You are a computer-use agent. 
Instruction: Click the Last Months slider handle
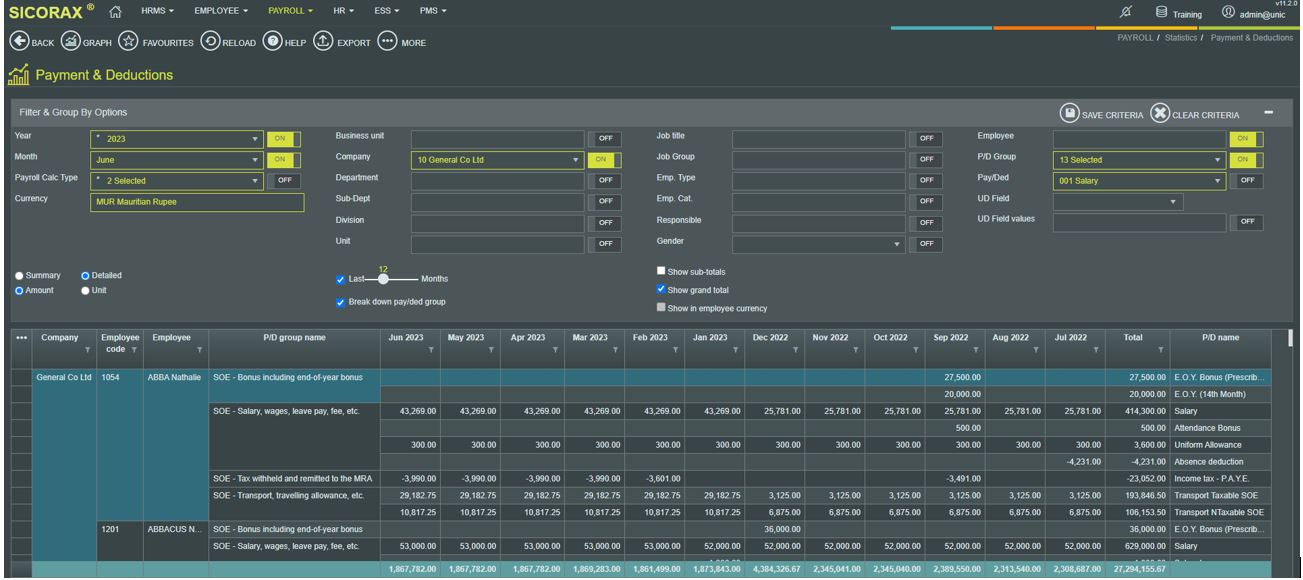click(382, 279)
